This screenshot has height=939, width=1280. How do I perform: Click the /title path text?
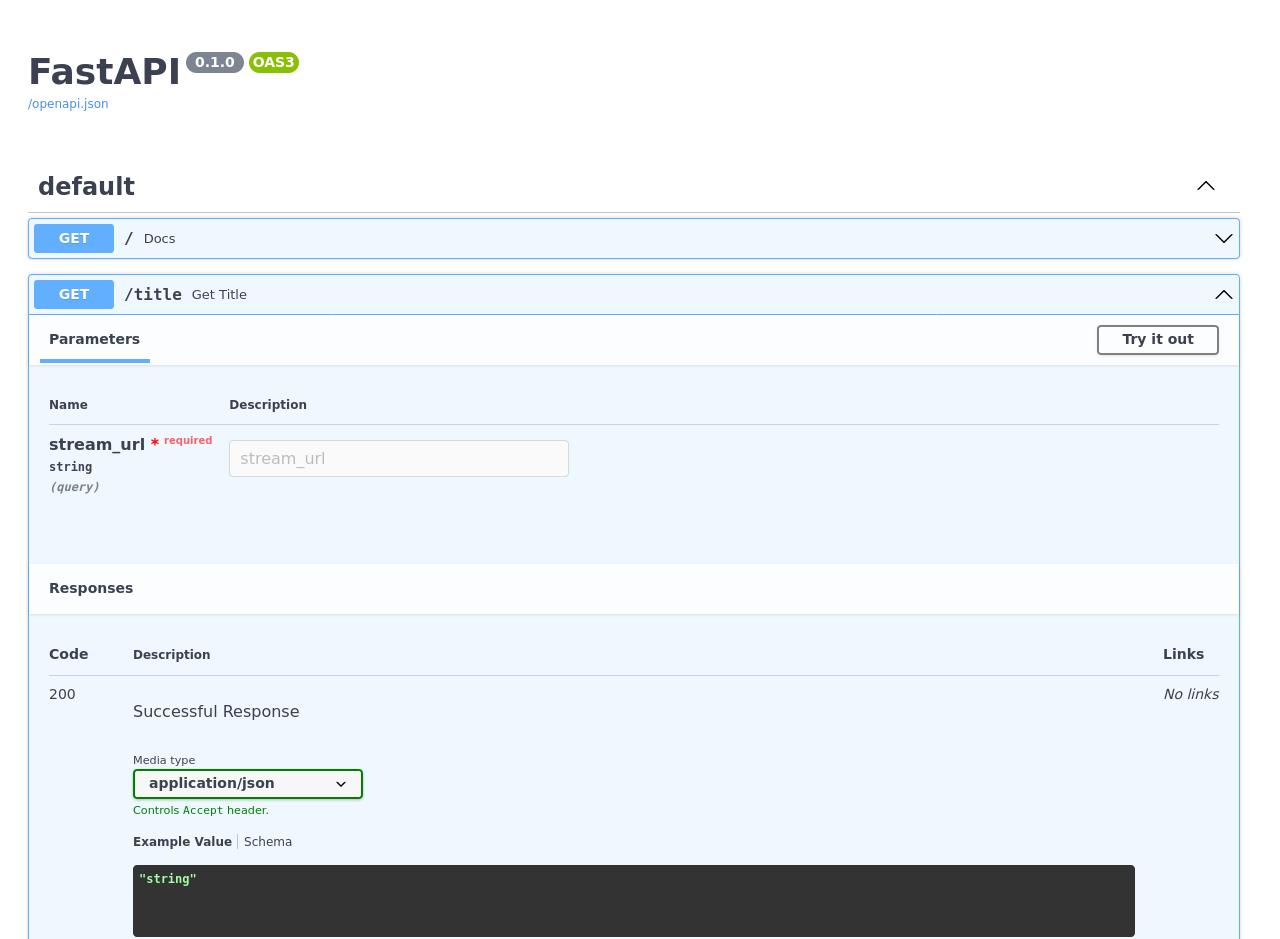point(153,294)
